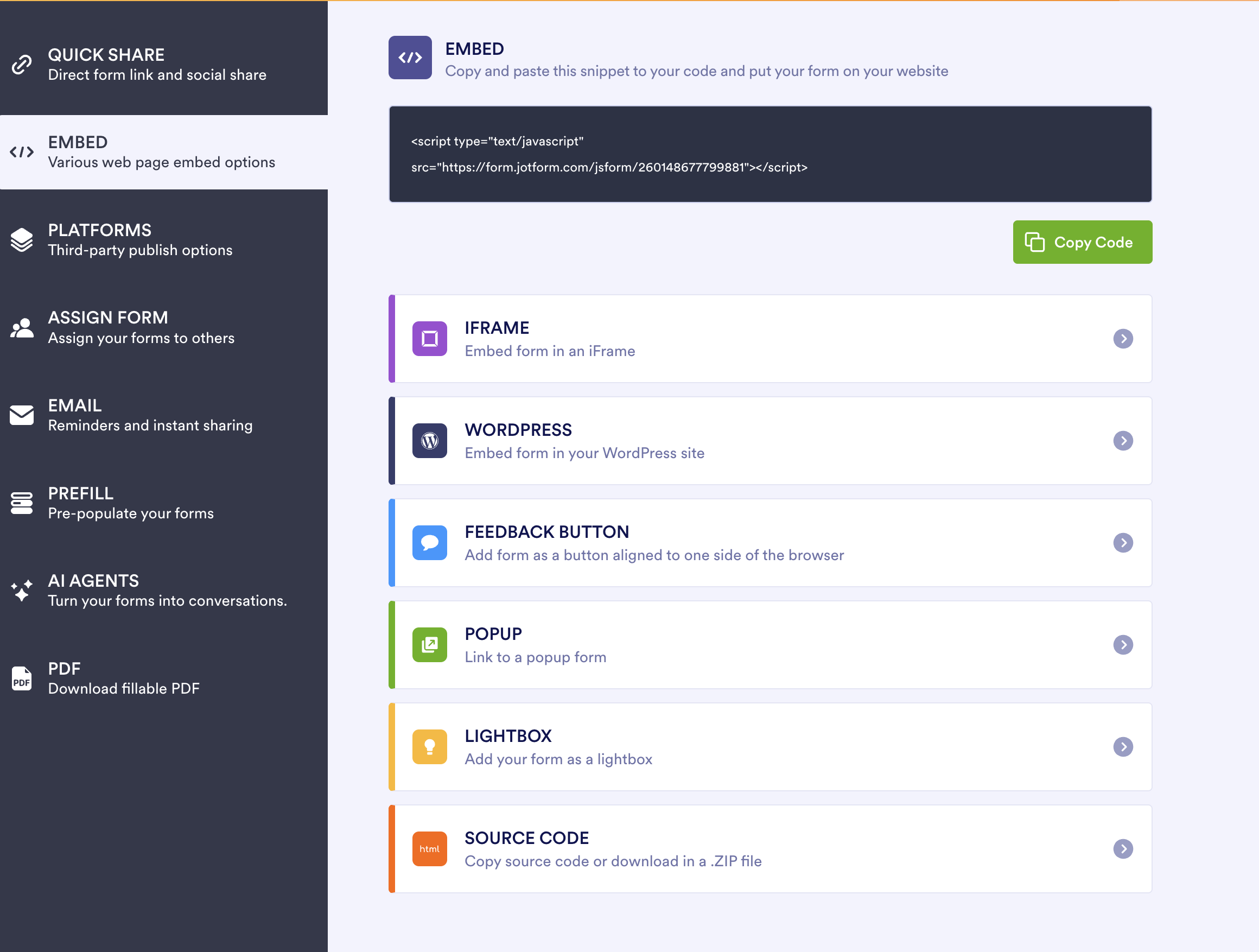Click the AI Agents sparkle icon
The image size is (1259, 952).
(x=22, y=591)
